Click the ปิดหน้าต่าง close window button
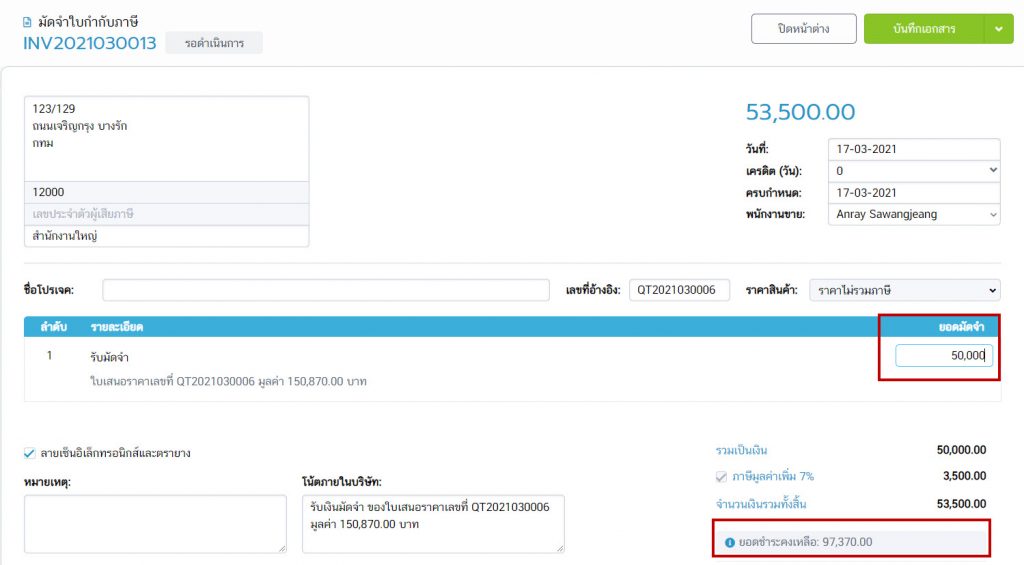Image resolution: width=1024 pixels, height=565 pixels. point(803,29)
